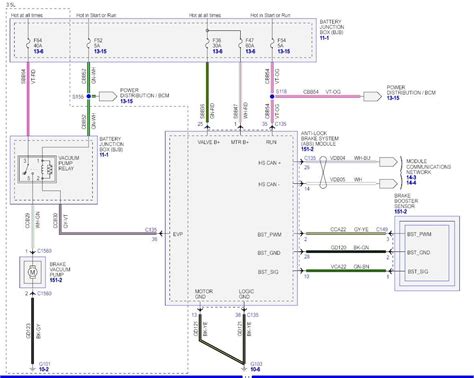Click the WH-BU module communications arrow connector

click(388, 162)
